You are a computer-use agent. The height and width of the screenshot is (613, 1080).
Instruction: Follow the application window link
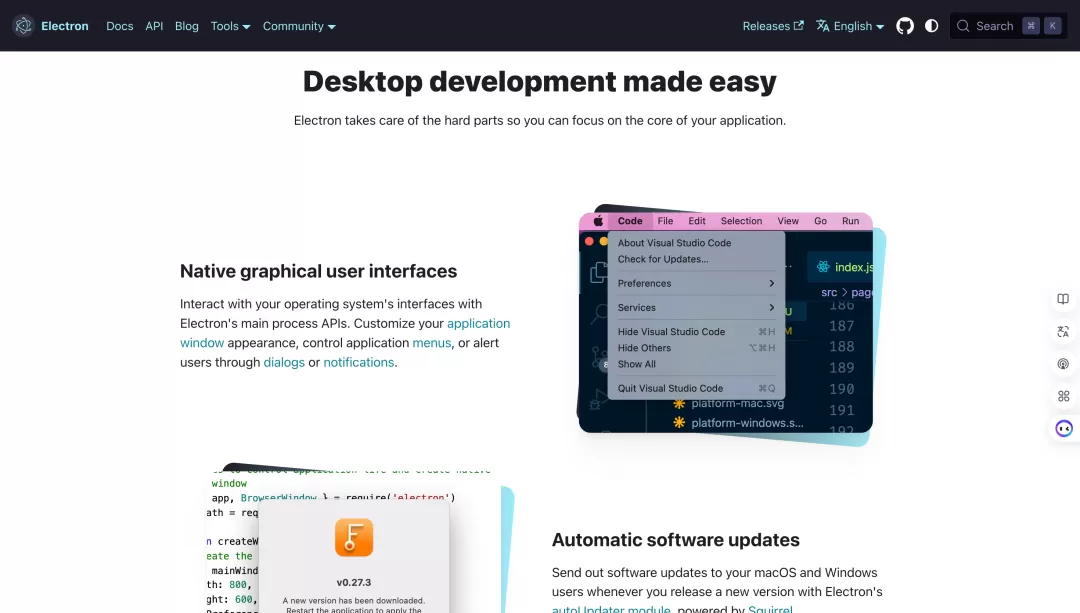point(478,324)
